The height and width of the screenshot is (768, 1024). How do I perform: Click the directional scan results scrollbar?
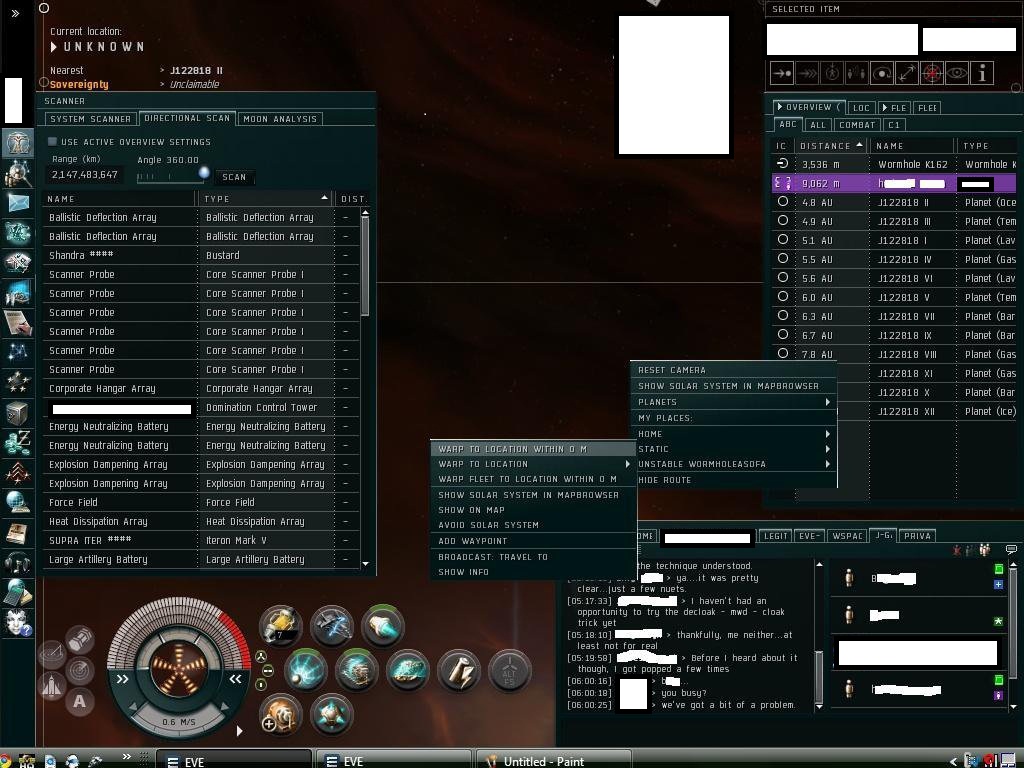pyautogui.click(x=365, y=266)
